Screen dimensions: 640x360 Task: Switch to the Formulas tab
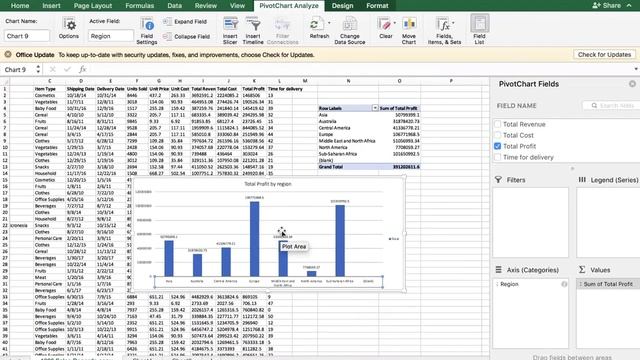point(140,6)
